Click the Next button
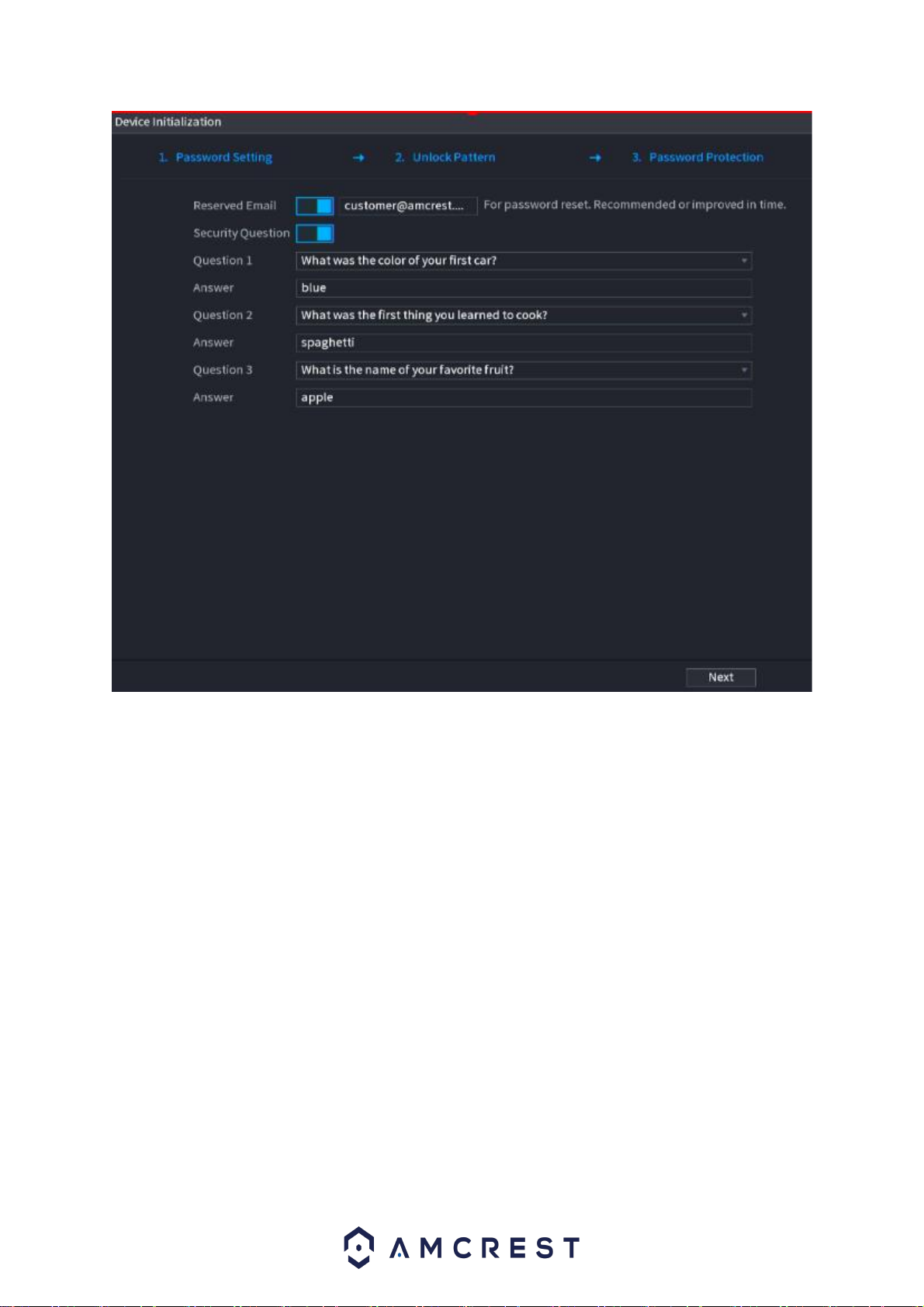The height and width of the screenshot is (1307, 924). [x=721, y=677]
